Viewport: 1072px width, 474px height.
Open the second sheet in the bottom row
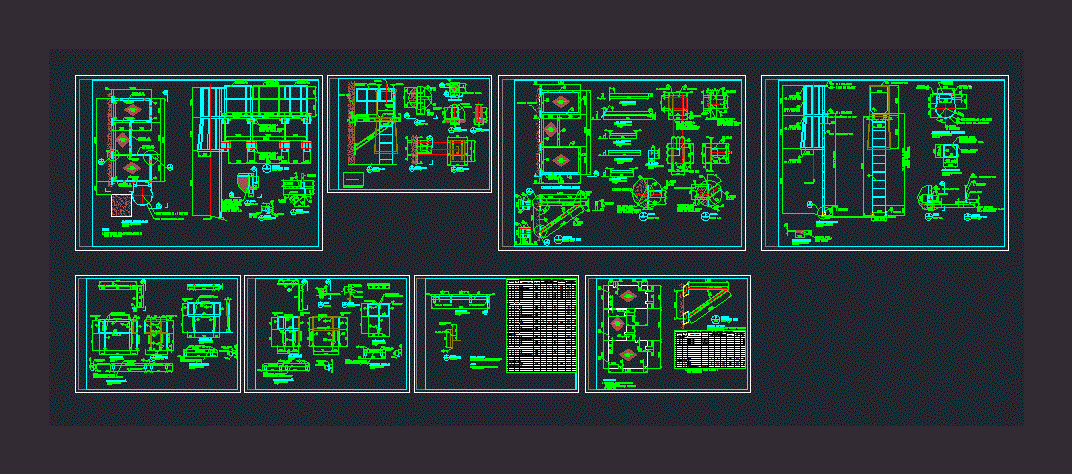[x=327, y=334]
